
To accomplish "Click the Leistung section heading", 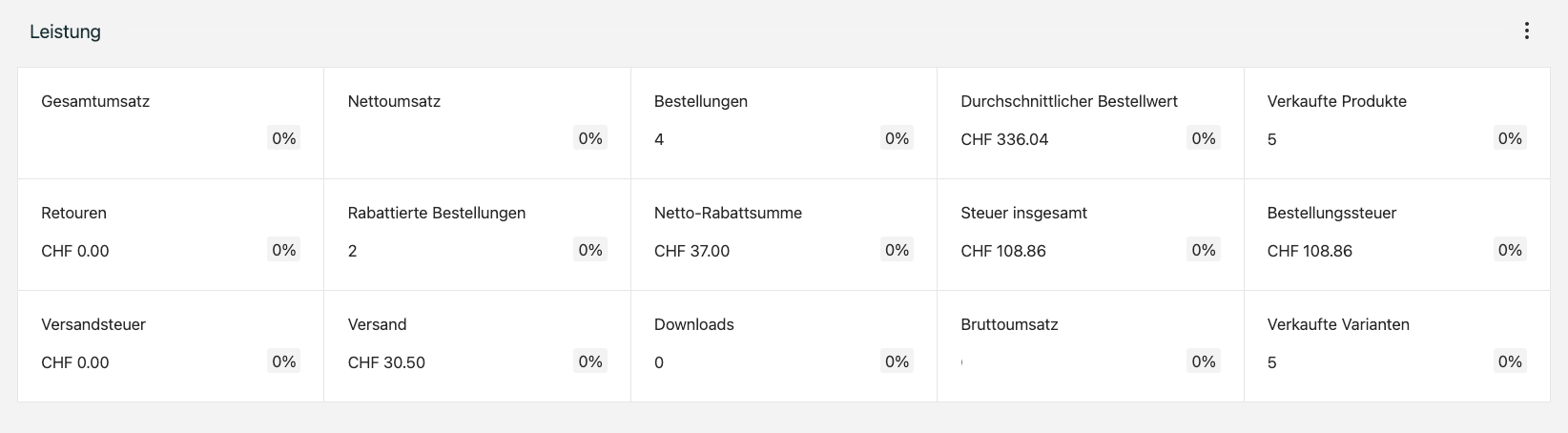I will point(65,31).
